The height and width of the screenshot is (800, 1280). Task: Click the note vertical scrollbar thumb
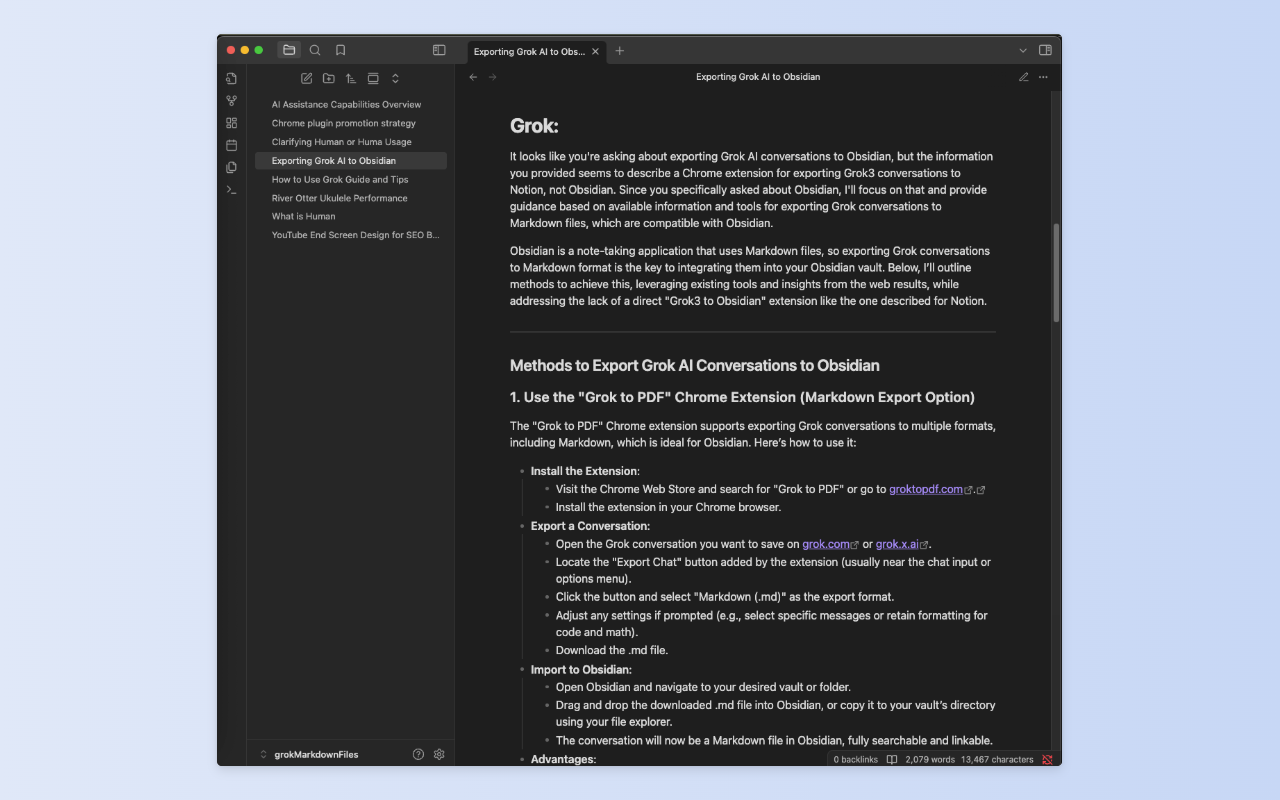coord(1056,272)
